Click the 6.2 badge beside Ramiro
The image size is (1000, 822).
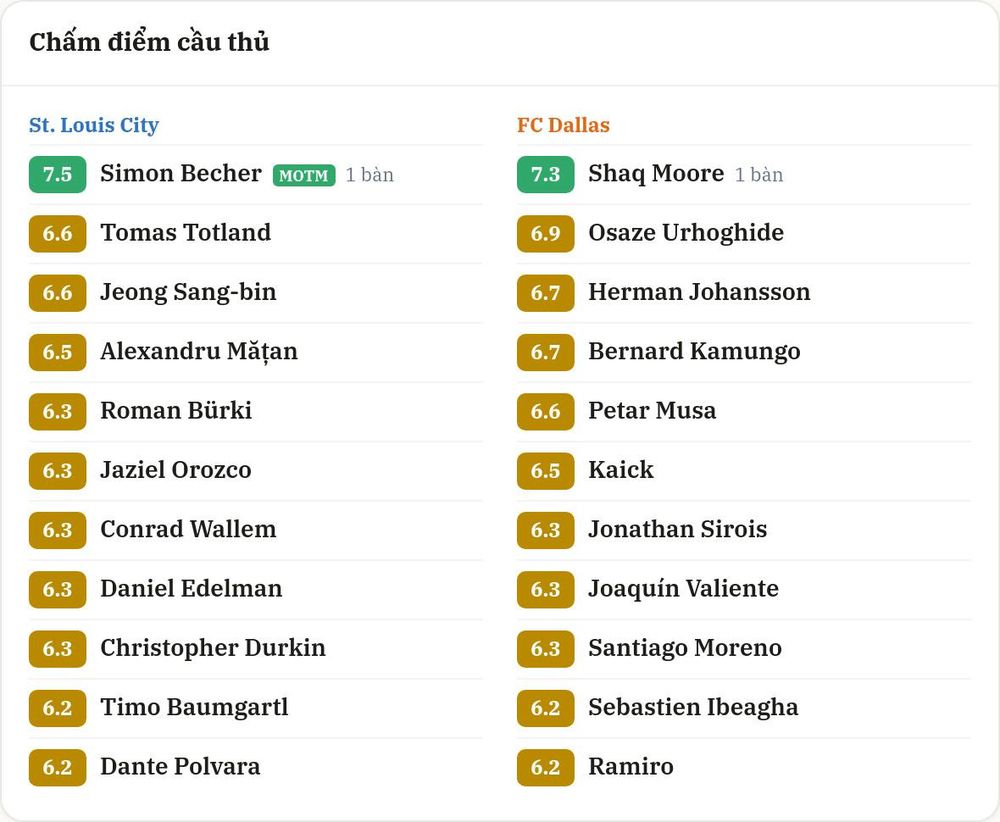click(545, 767)
